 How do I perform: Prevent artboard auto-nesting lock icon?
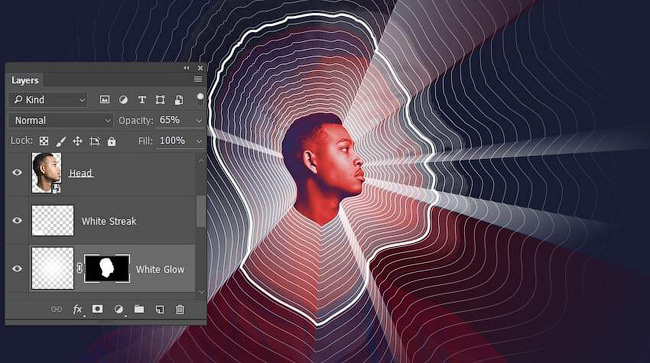tap(95, 141)
